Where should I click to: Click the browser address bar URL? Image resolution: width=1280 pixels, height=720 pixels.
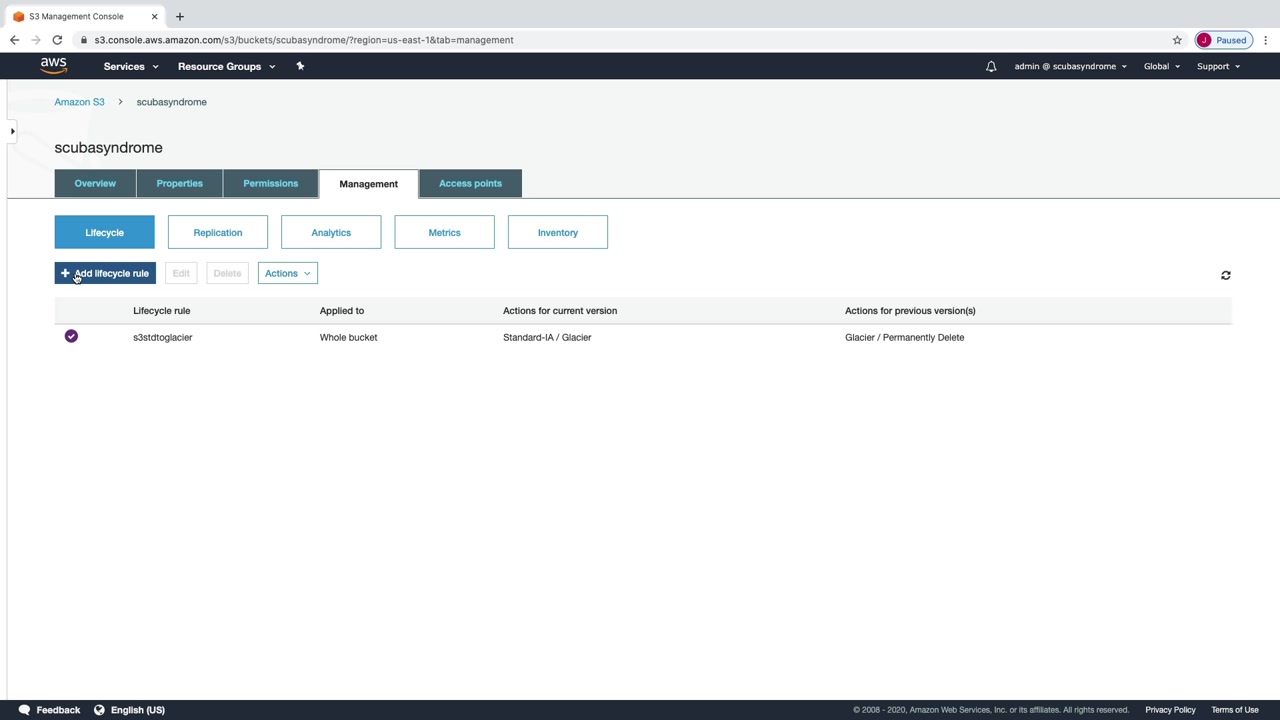click(304, 40)
